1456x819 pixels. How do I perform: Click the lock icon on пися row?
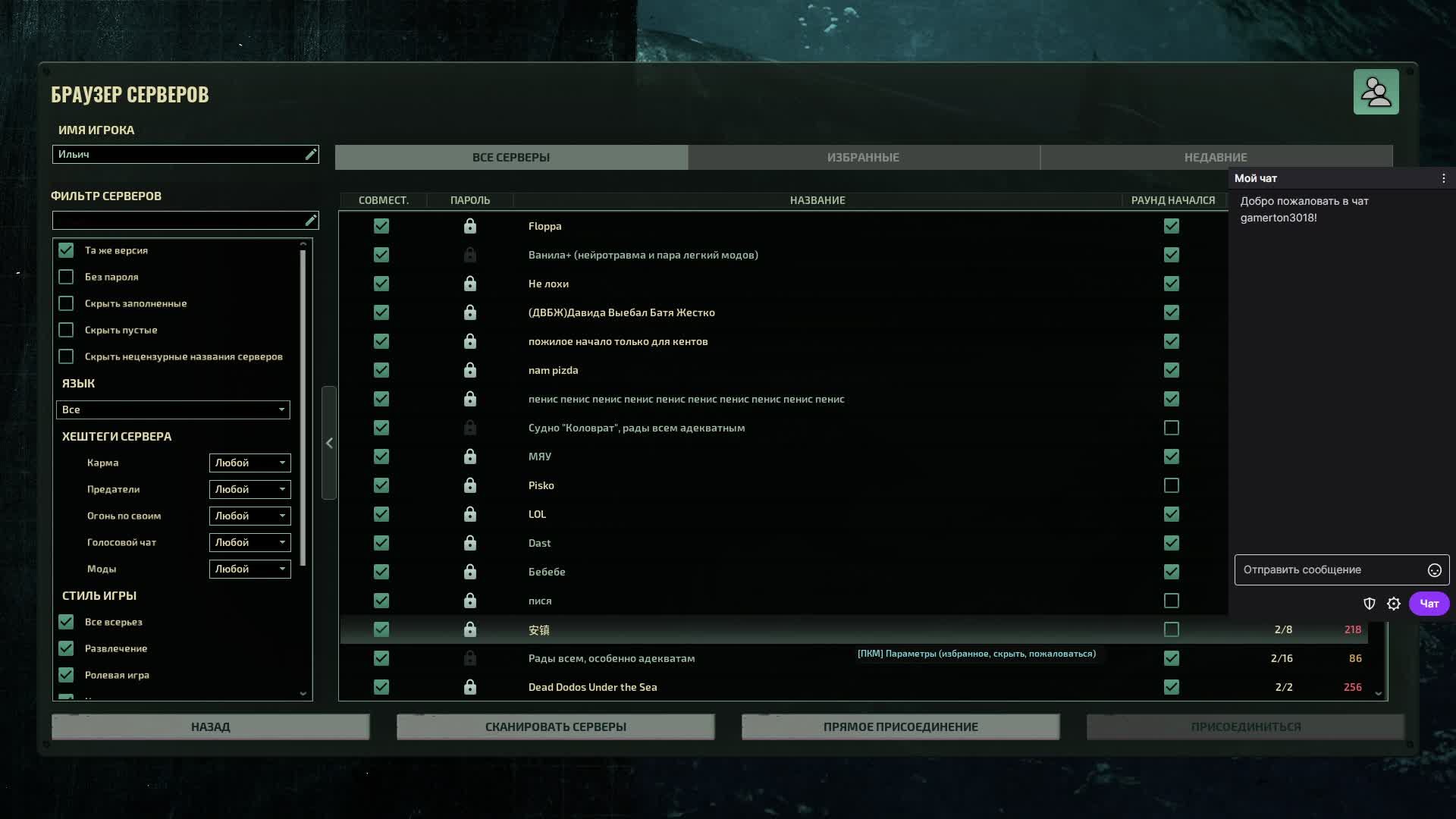click(470, 601)
